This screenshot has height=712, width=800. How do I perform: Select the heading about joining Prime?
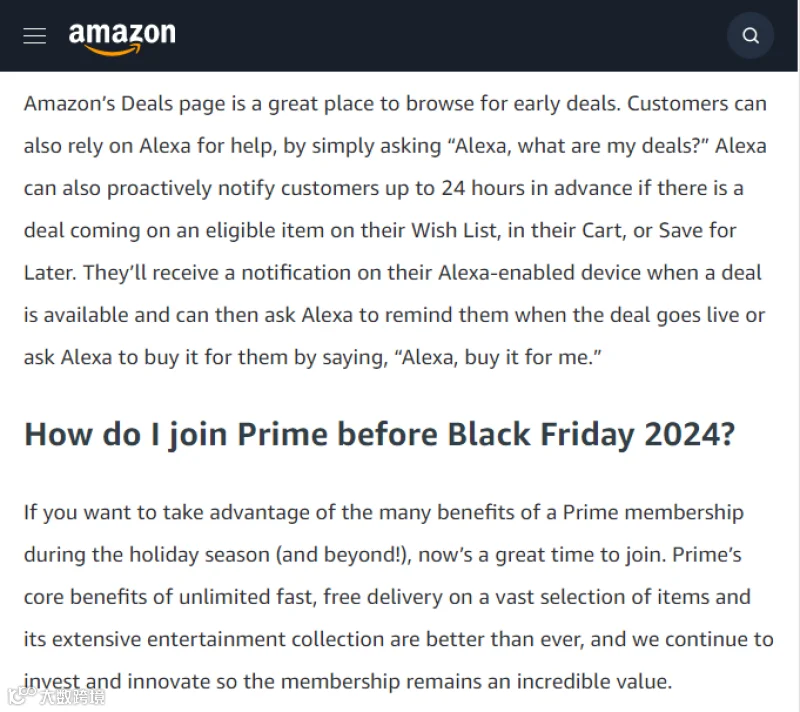(380, 435)
